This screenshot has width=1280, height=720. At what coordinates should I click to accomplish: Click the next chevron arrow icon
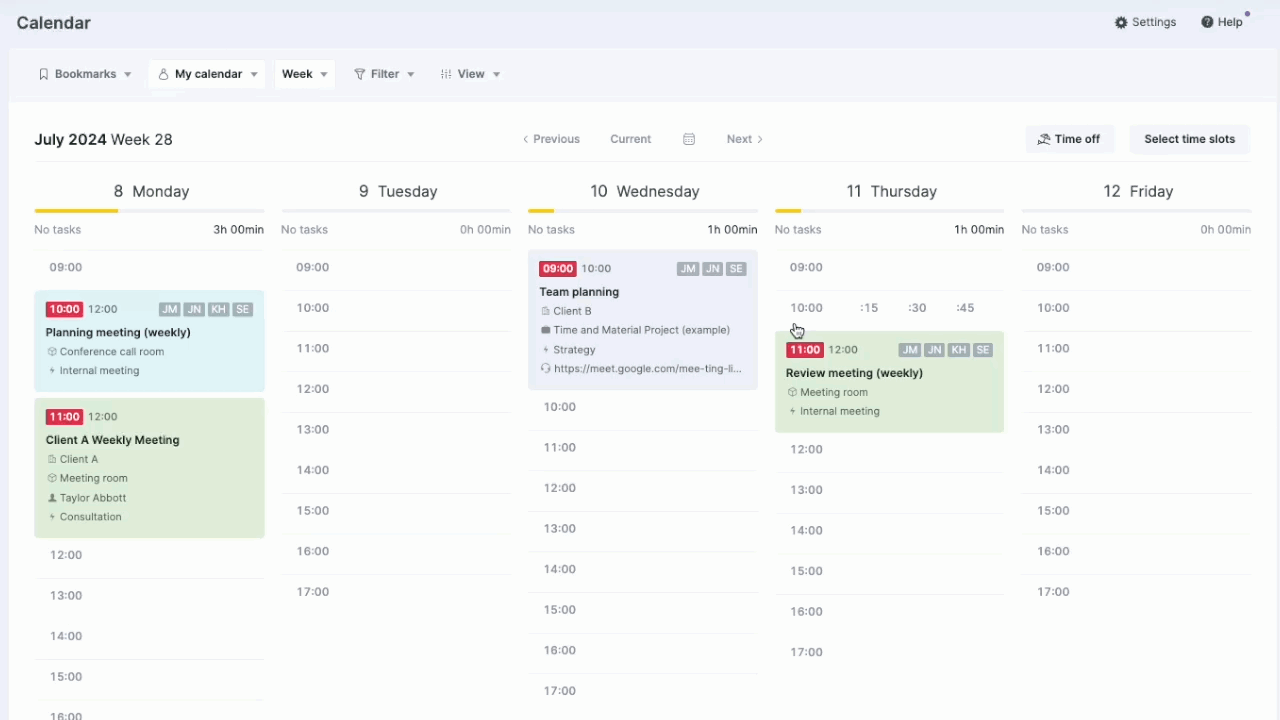click(760, 139)
